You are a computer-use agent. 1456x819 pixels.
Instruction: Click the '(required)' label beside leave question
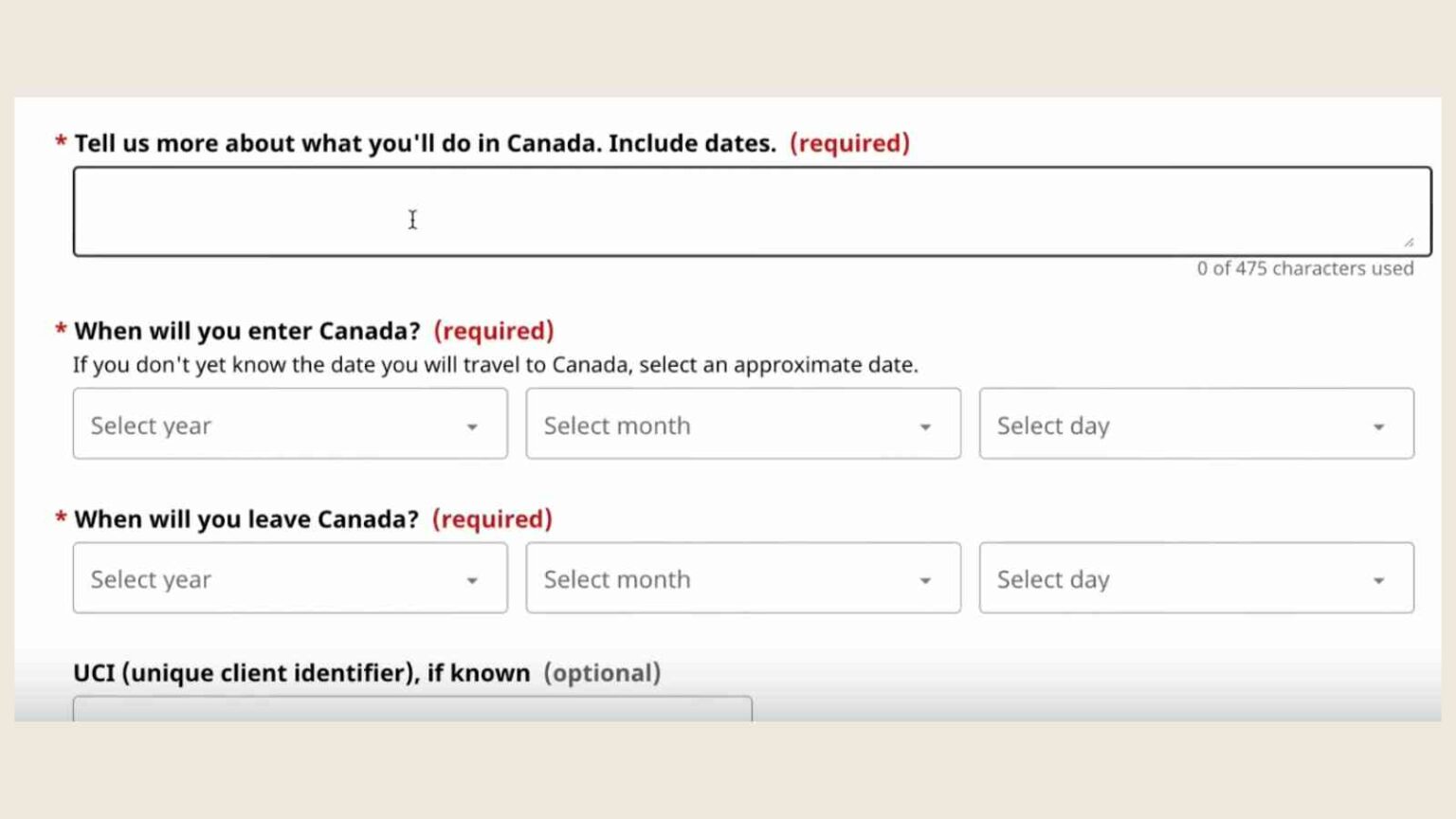pyautogui.click(x=491, y=519)
